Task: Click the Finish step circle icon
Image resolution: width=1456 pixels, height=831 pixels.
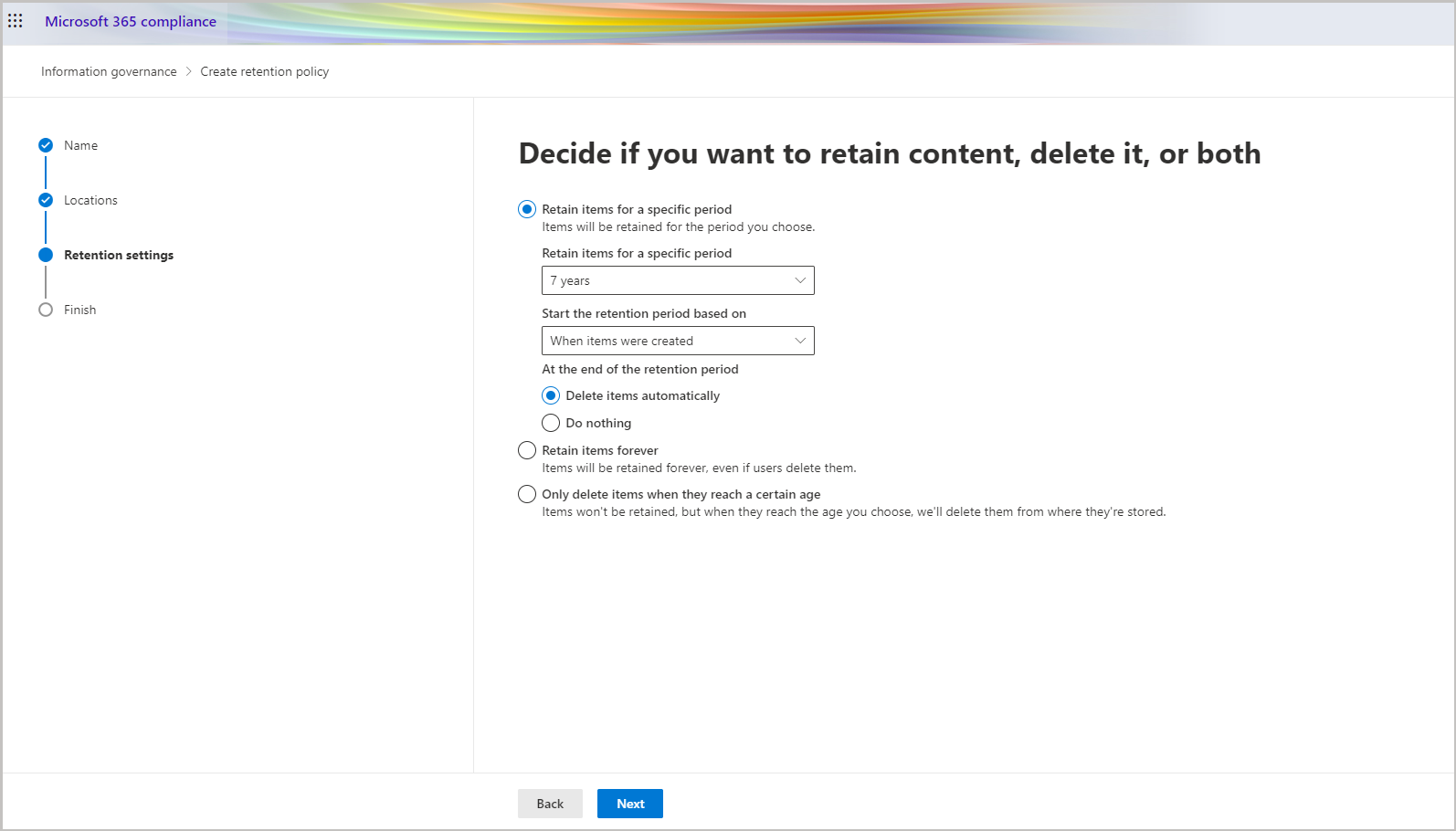Action: pyautogui.click(x=46, y=310)
